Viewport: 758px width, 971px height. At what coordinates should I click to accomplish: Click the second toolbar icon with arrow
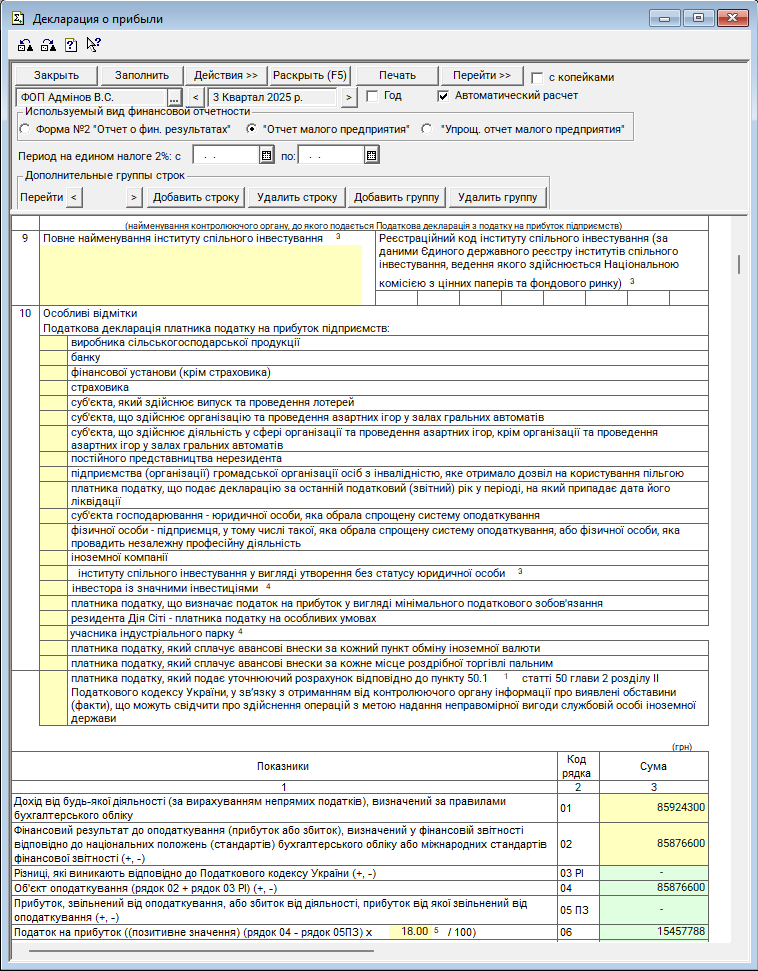tap(48, 44)
